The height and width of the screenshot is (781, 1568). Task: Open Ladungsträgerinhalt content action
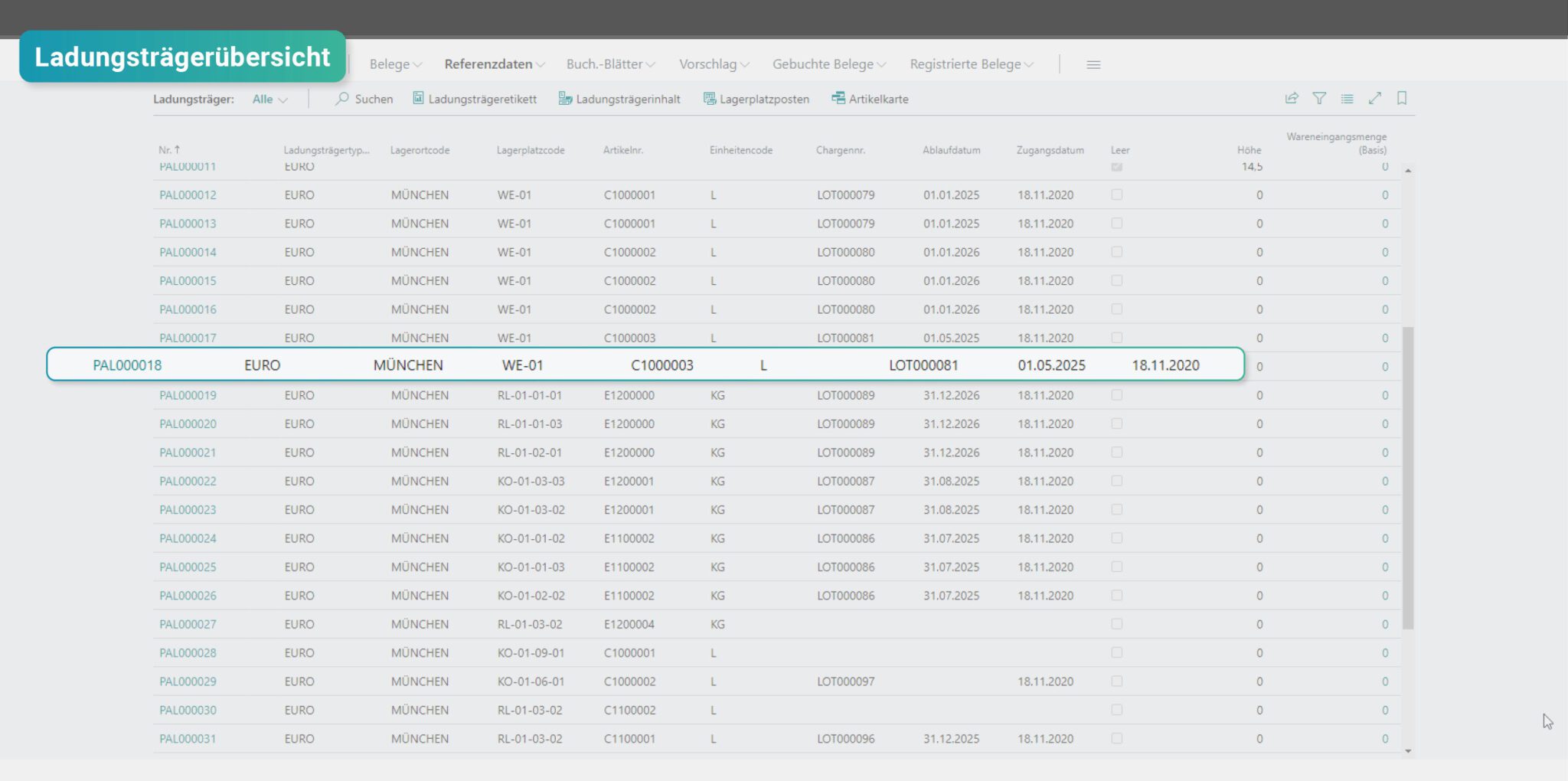(x=619, y=99)
